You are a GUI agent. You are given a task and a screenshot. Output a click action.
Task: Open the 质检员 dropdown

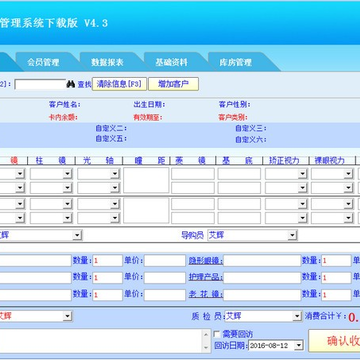(x=297, y=316)
